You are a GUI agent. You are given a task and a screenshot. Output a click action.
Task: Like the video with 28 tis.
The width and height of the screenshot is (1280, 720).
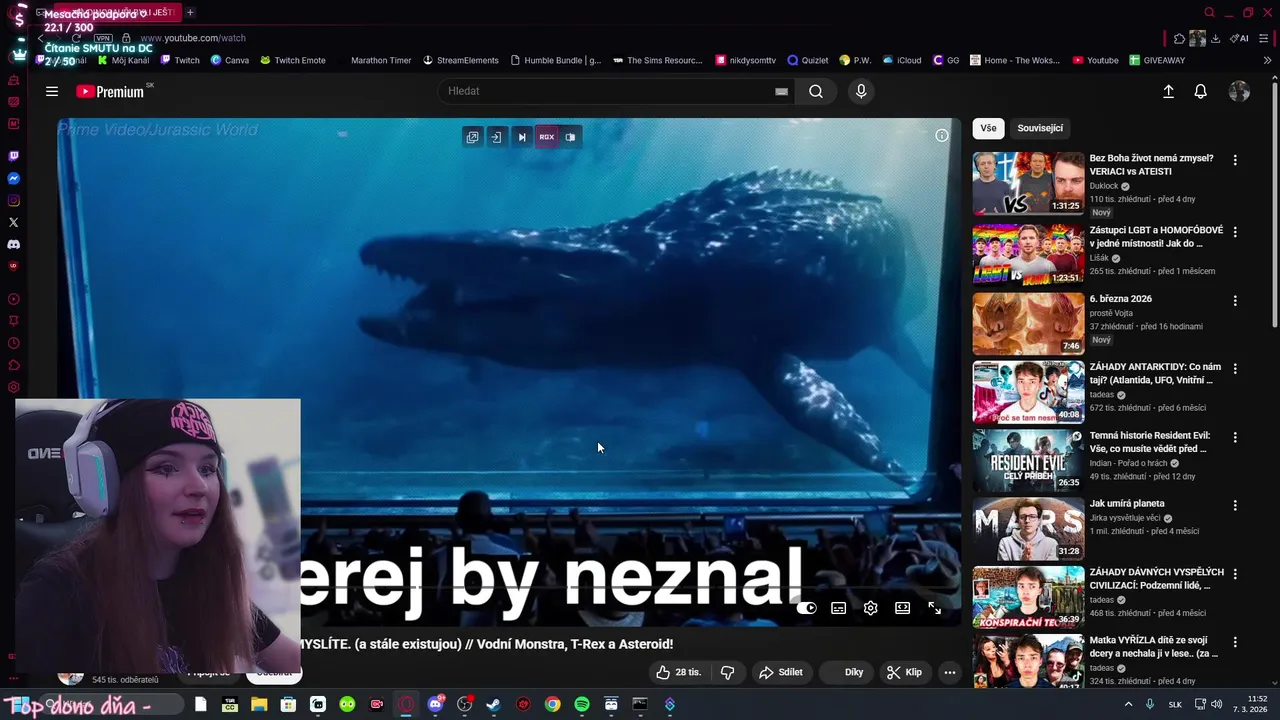(x=678, y=672)
